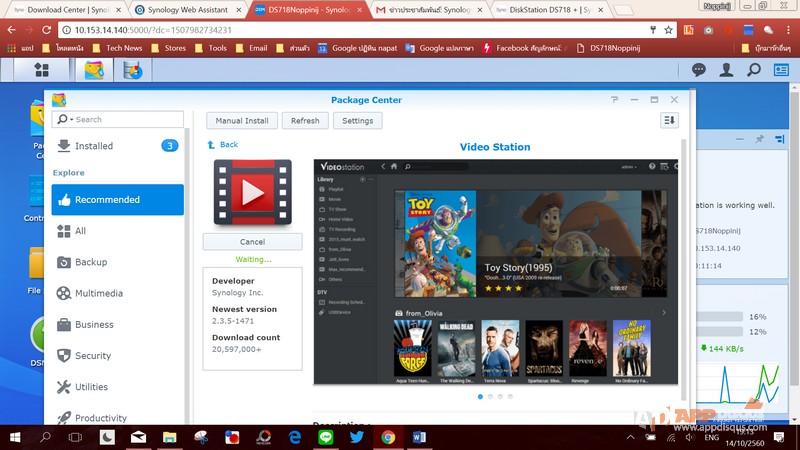The width and height of the screenshot is (800, 450).
Task: Show the second screenshot via pagination dot
Action: point(490,396)
